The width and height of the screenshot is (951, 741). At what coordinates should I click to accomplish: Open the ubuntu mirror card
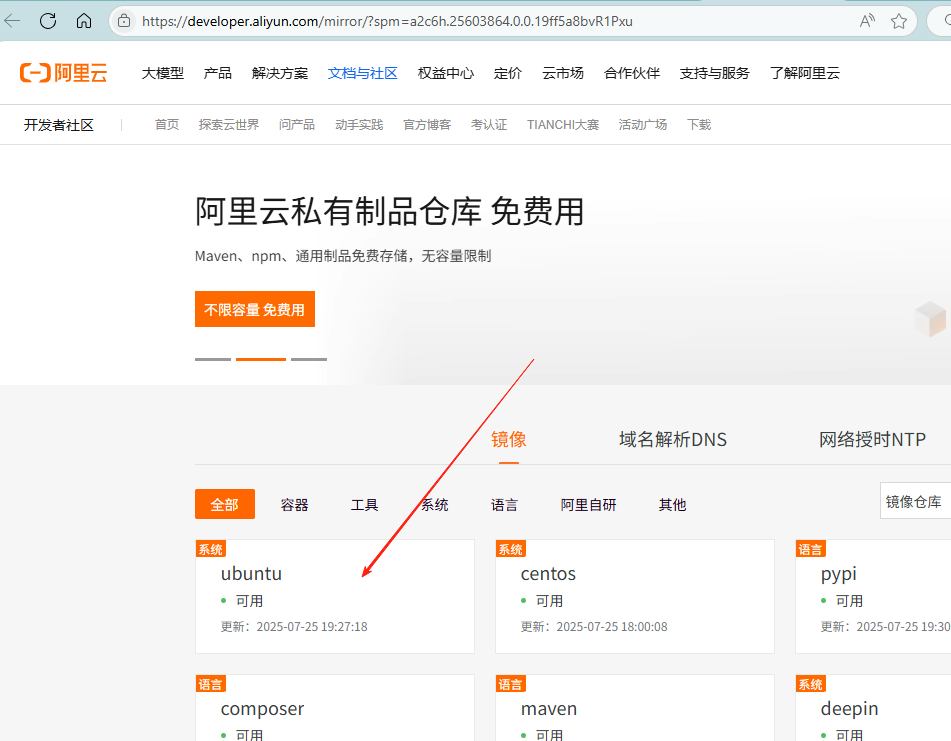tap(335, 597)
